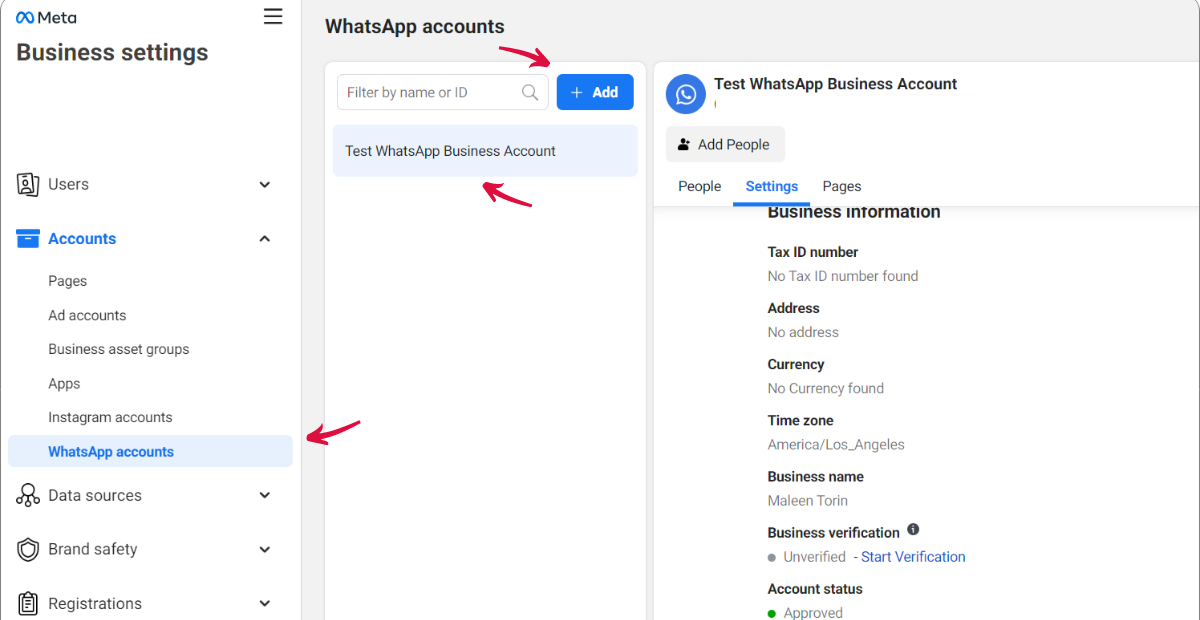Switch to the People tab
1200x620 pixels.
click(700, 186)
